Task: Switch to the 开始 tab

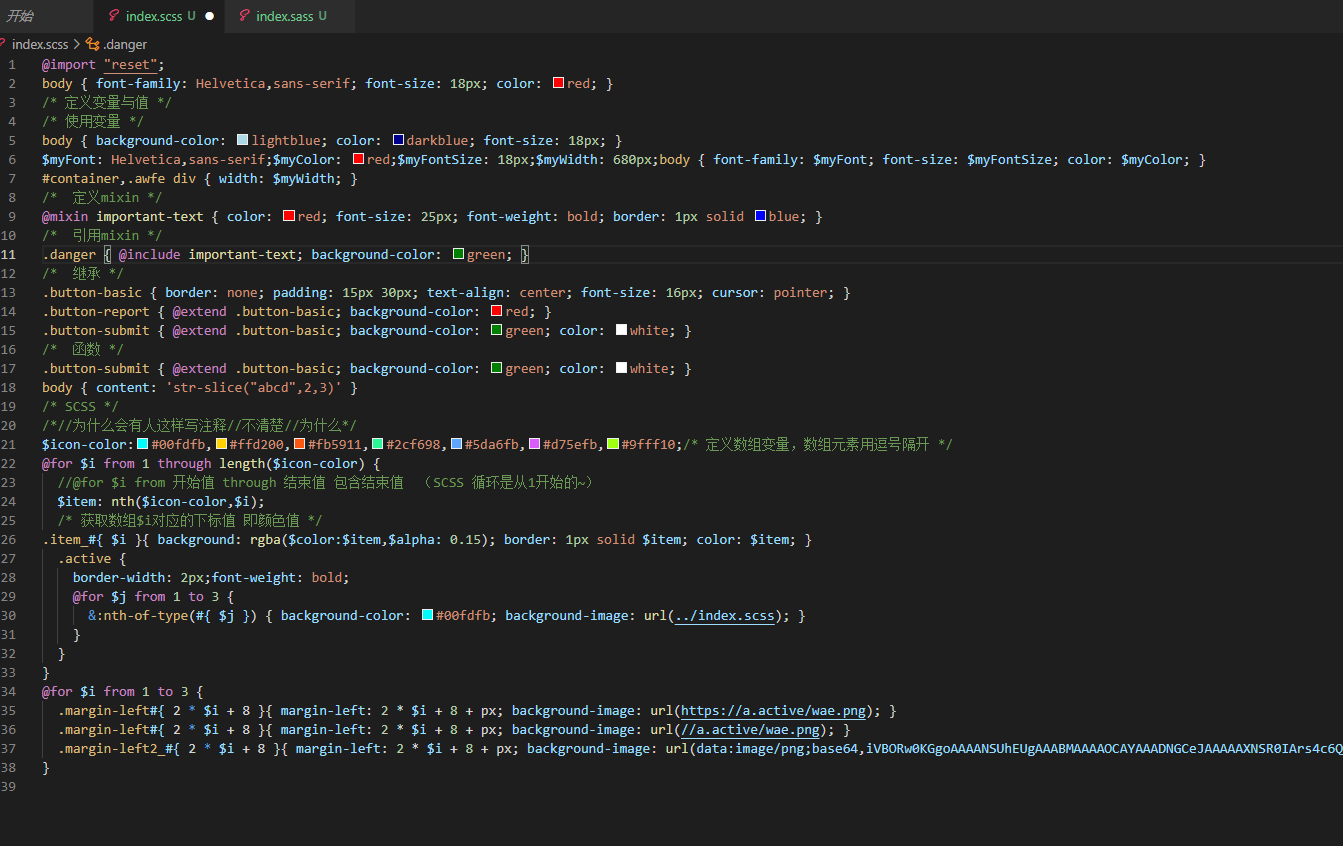Action: coord(20,16)
